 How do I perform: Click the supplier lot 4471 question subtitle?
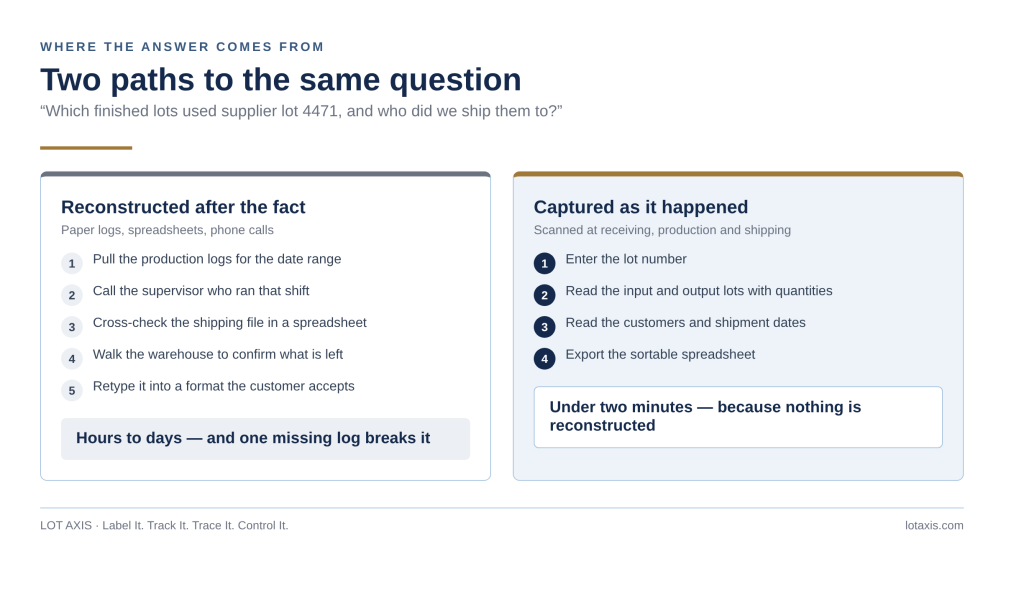click(301, 111)
